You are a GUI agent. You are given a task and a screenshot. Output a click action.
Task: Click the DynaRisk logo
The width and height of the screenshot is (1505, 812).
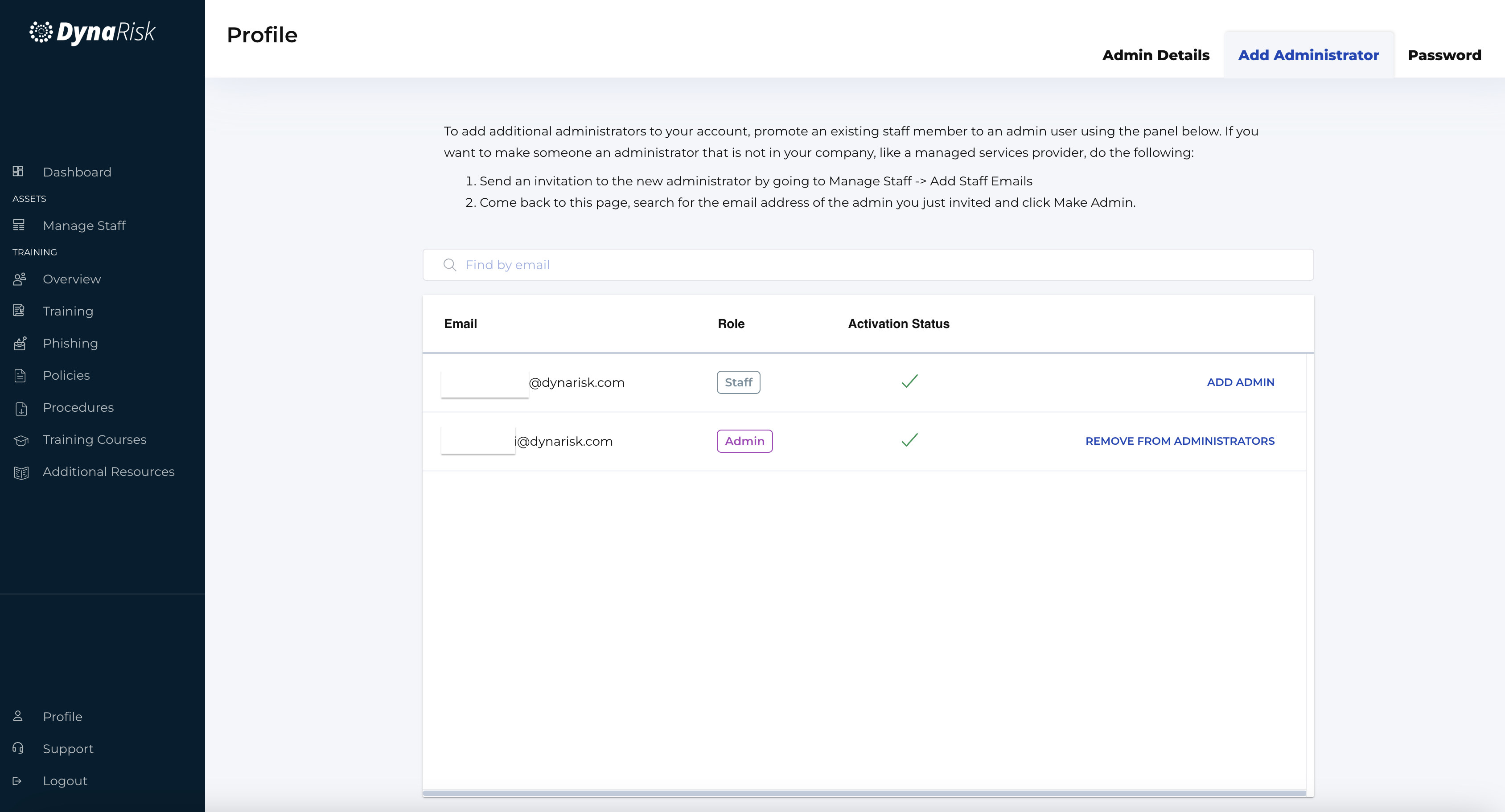(x=93, y=32)
